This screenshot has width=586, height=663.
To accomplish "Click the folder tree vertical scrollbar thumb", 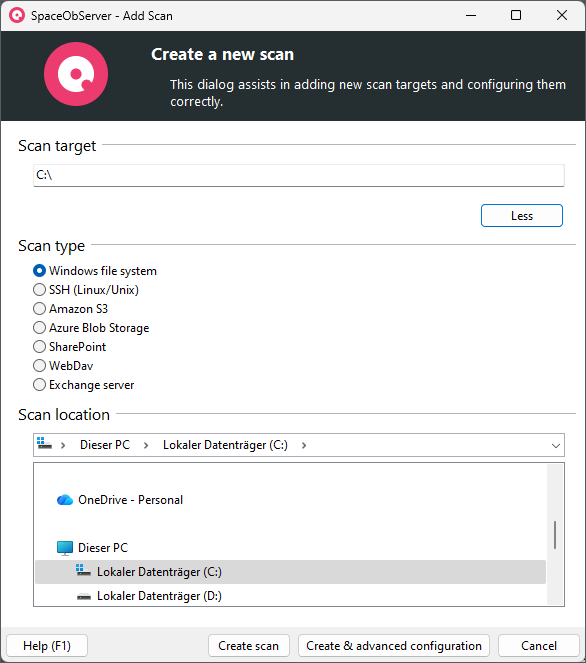I will [555, 535].
